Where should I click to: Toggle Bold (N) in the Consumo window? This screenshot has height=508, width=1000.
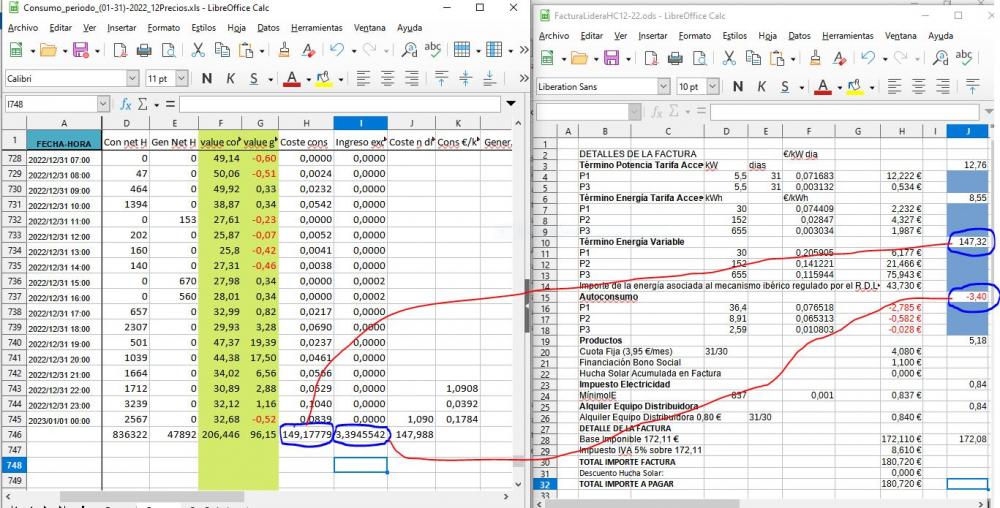[207, 78]
